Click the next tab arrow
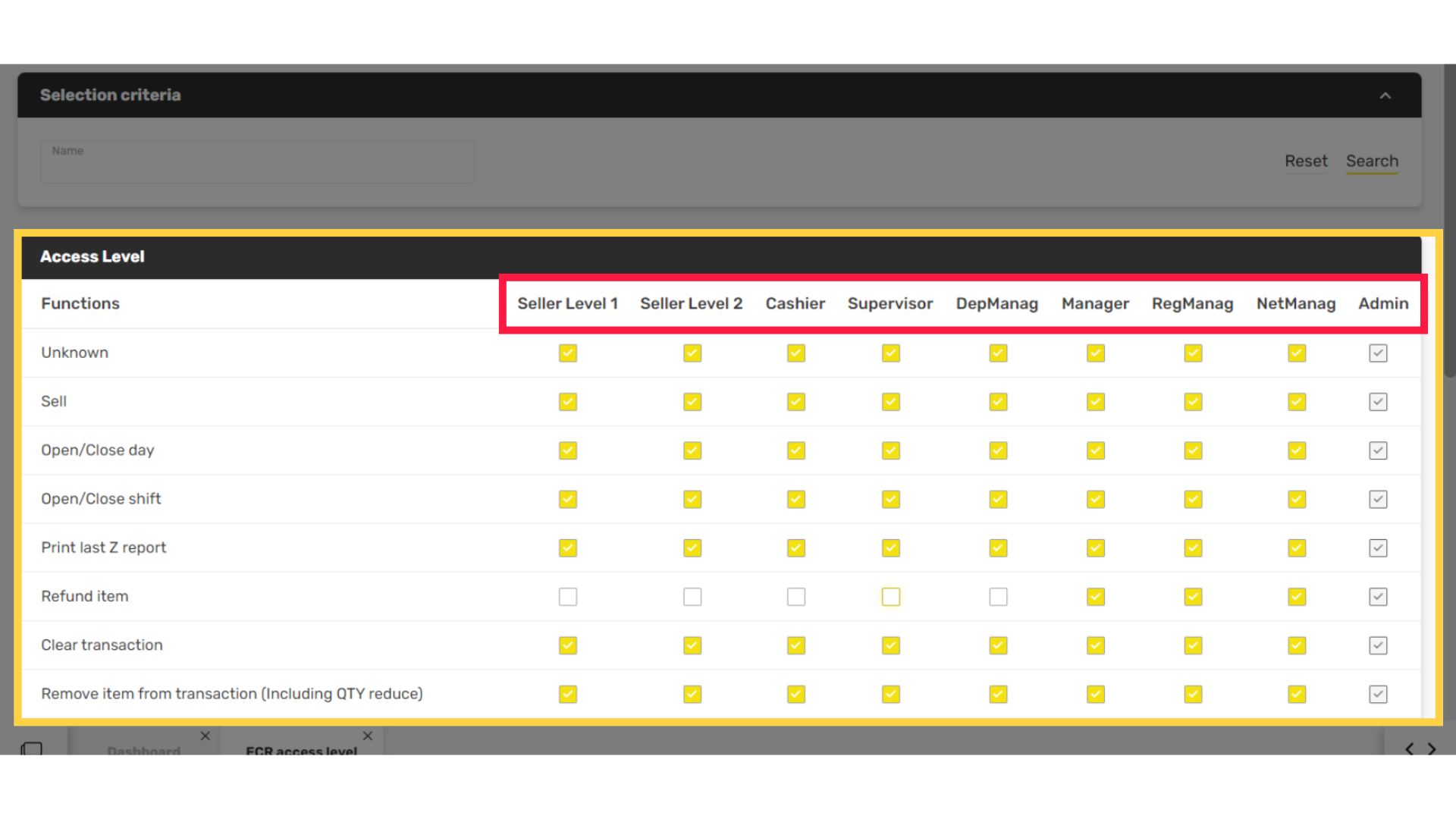This screenshot has height=819, width=1456. click(1432, 749)
